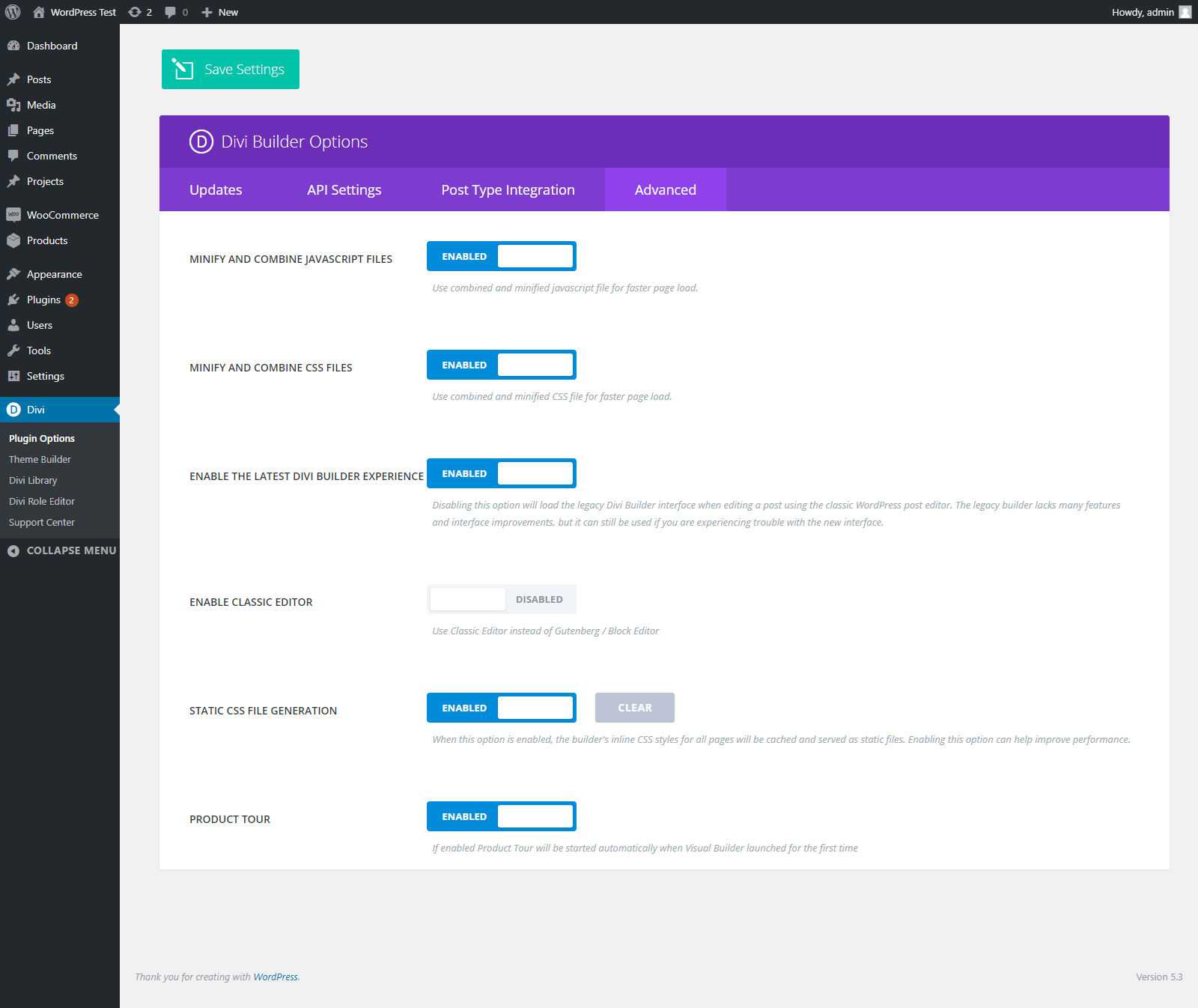
Task: Click the Pages icon in sidebar
Action: 13,130
